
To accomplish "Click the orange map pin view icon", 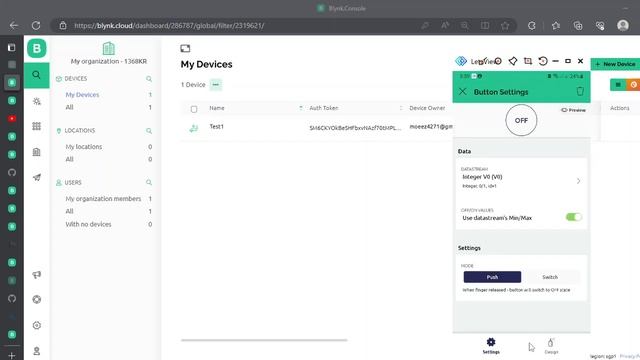I will click(x=633, y=84).
